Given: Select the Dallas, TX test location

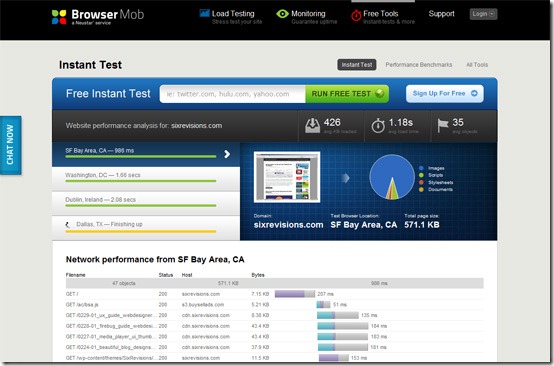Looking at the screenshot, I should click(146, 228).
